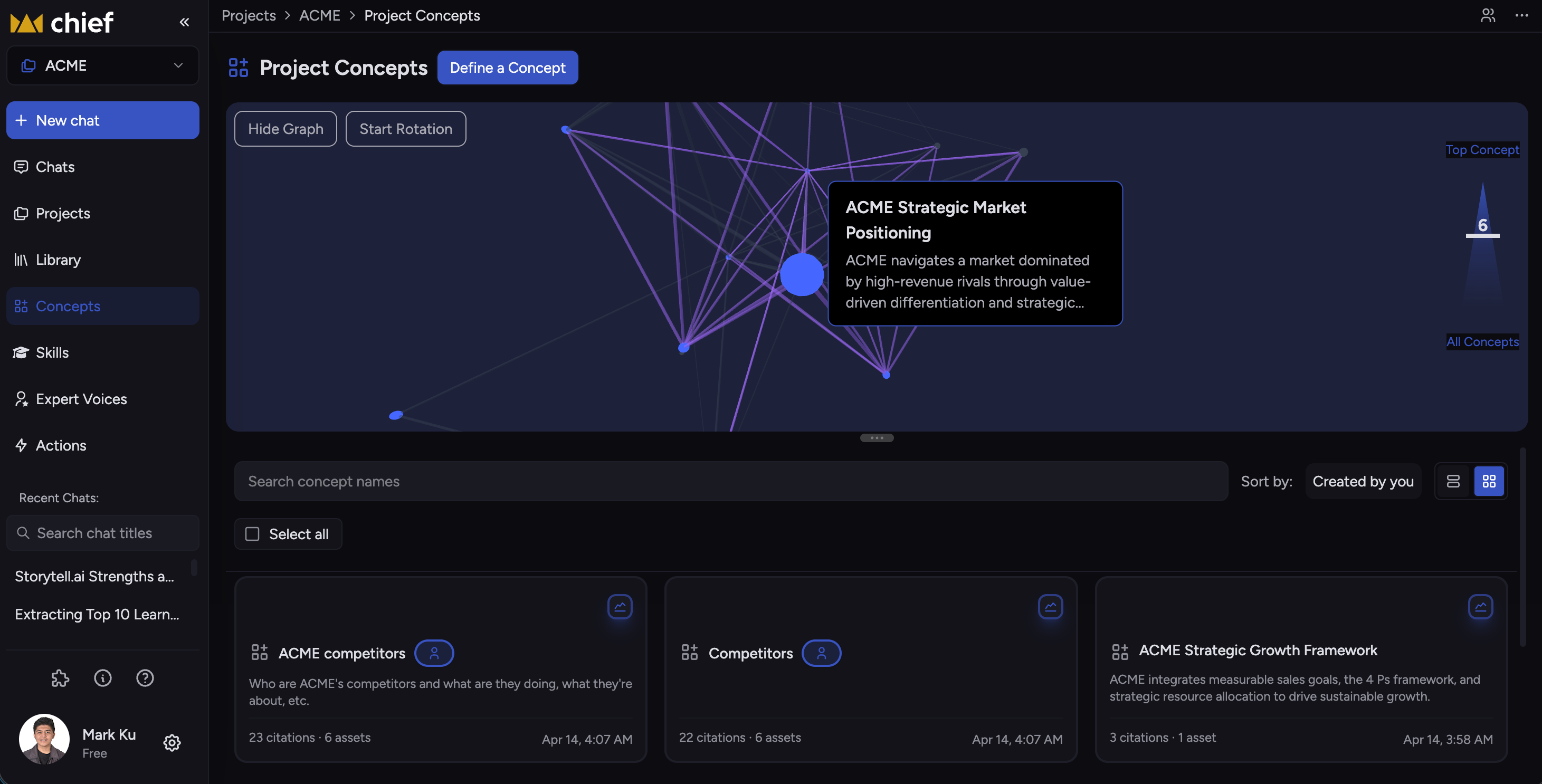Open settings gear next to Mark Ku
This screenshot has height=784, width=1542.
tap(172, 742)
